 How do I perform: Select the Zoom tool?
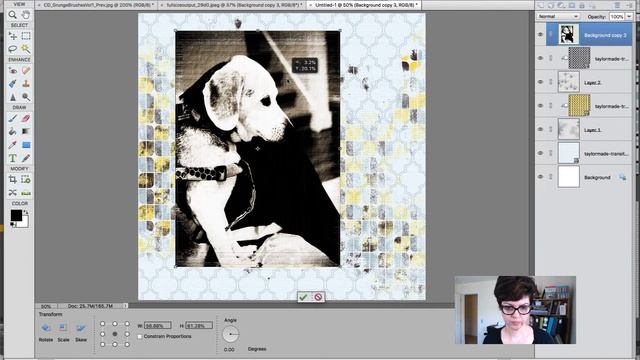click(x=13, y=15)
